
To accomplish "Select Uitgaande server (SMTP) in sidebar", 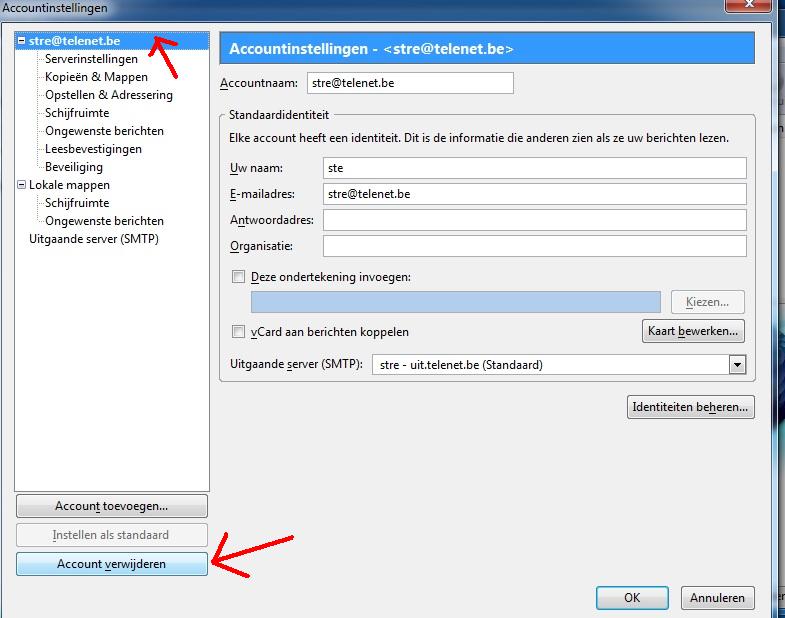I will click(x=94, y=239).
